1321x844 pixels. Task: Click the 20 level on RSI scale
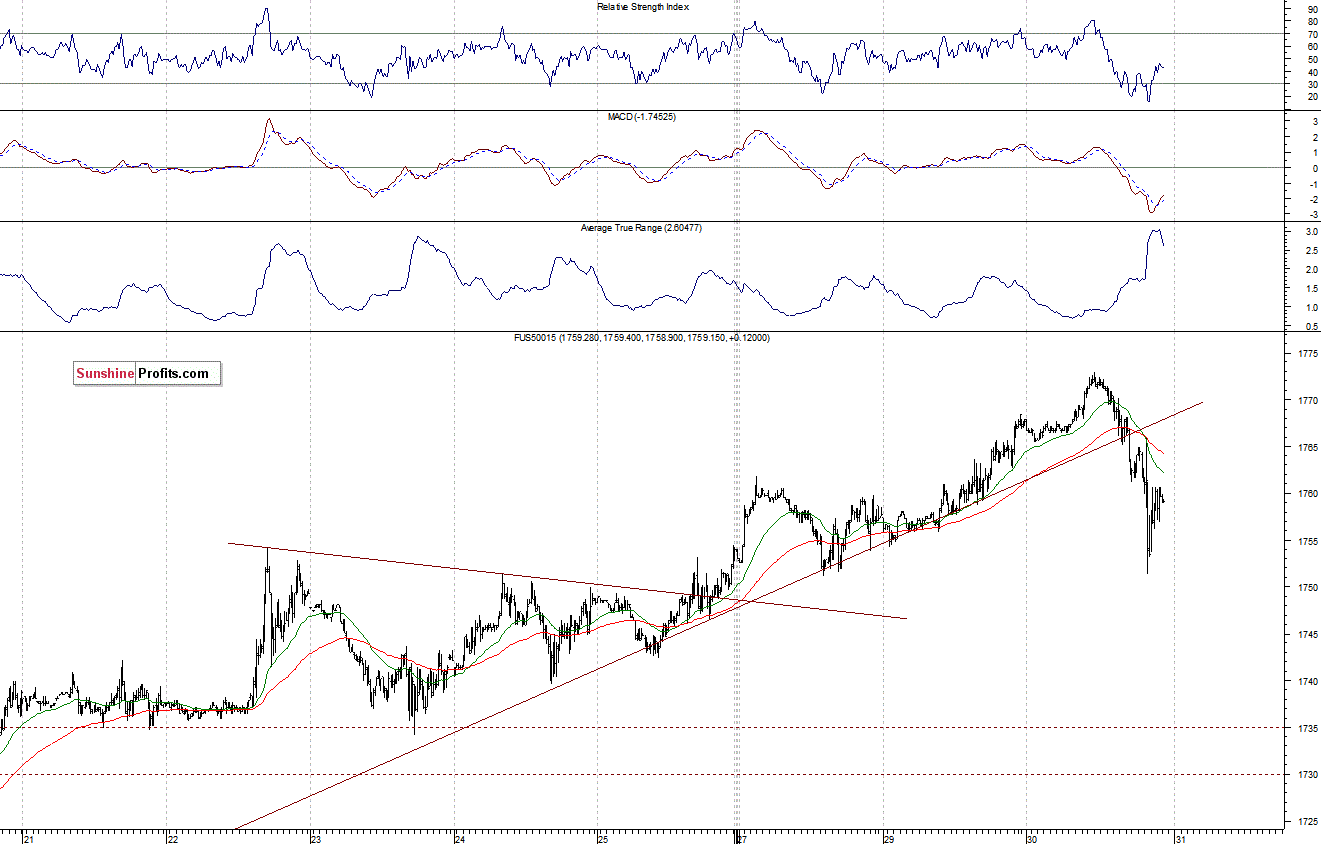[1312, 97]
